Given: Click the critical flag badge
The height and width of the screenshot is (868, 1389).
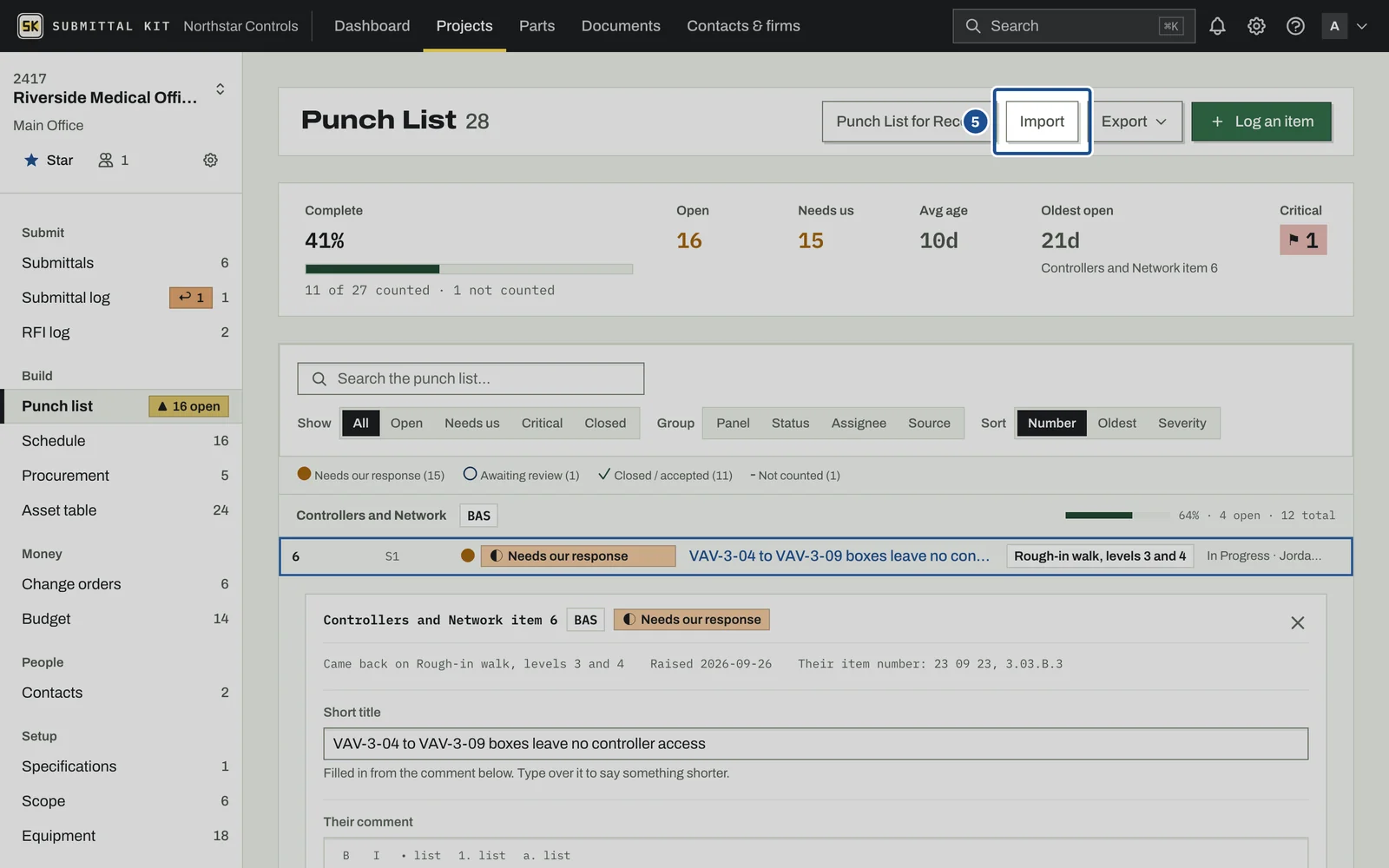Looking at the screenshot, I should pos(1303,240).
